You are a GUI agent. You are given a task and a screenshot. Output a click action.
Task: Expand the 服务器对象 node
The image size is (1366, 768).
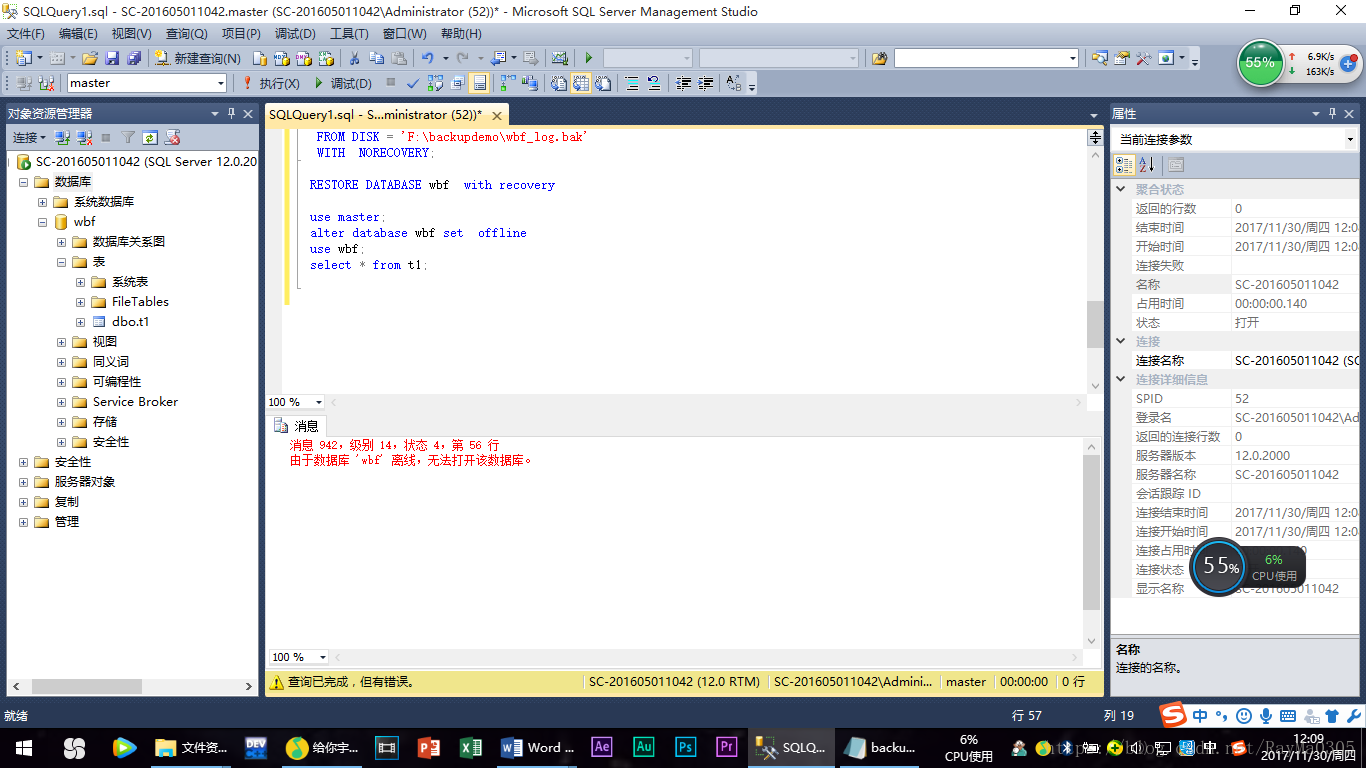[23, 482]
